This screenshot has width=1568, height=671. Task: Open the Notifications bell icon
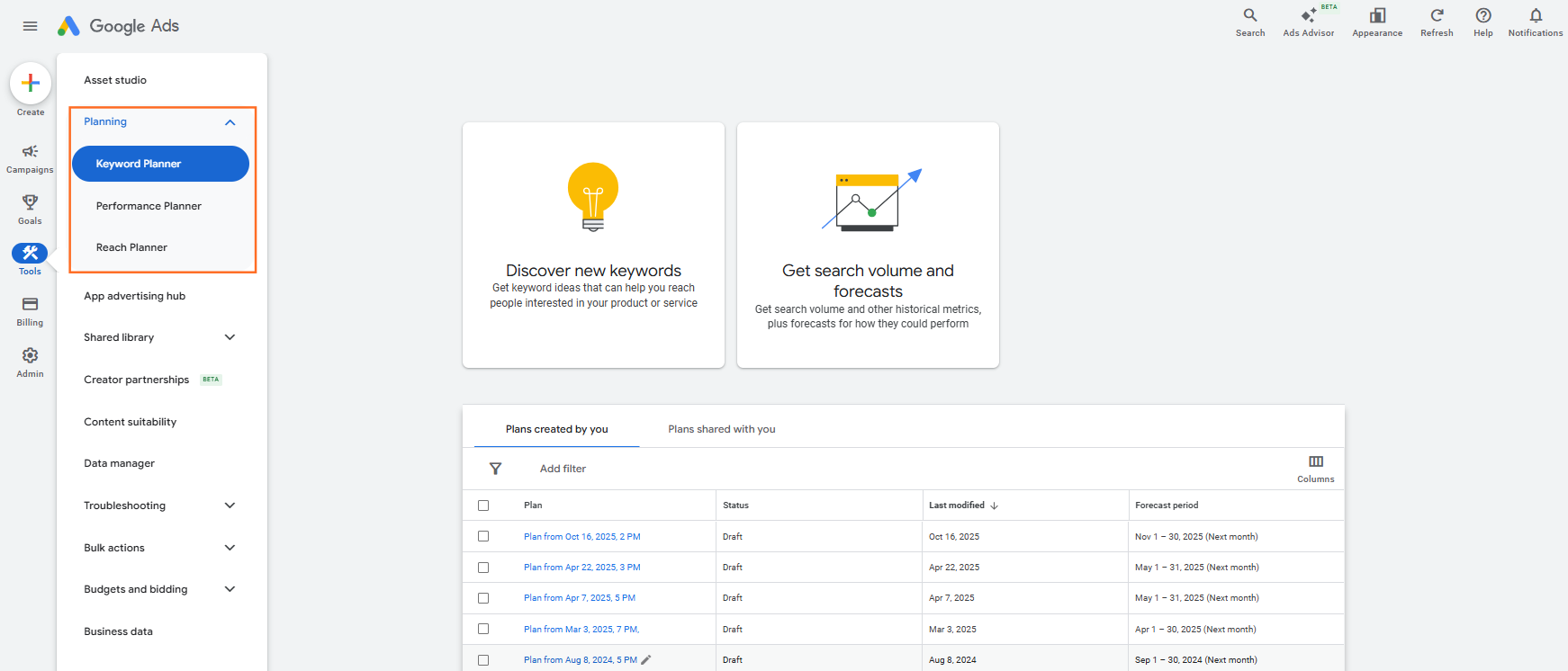coord(1536,15)
